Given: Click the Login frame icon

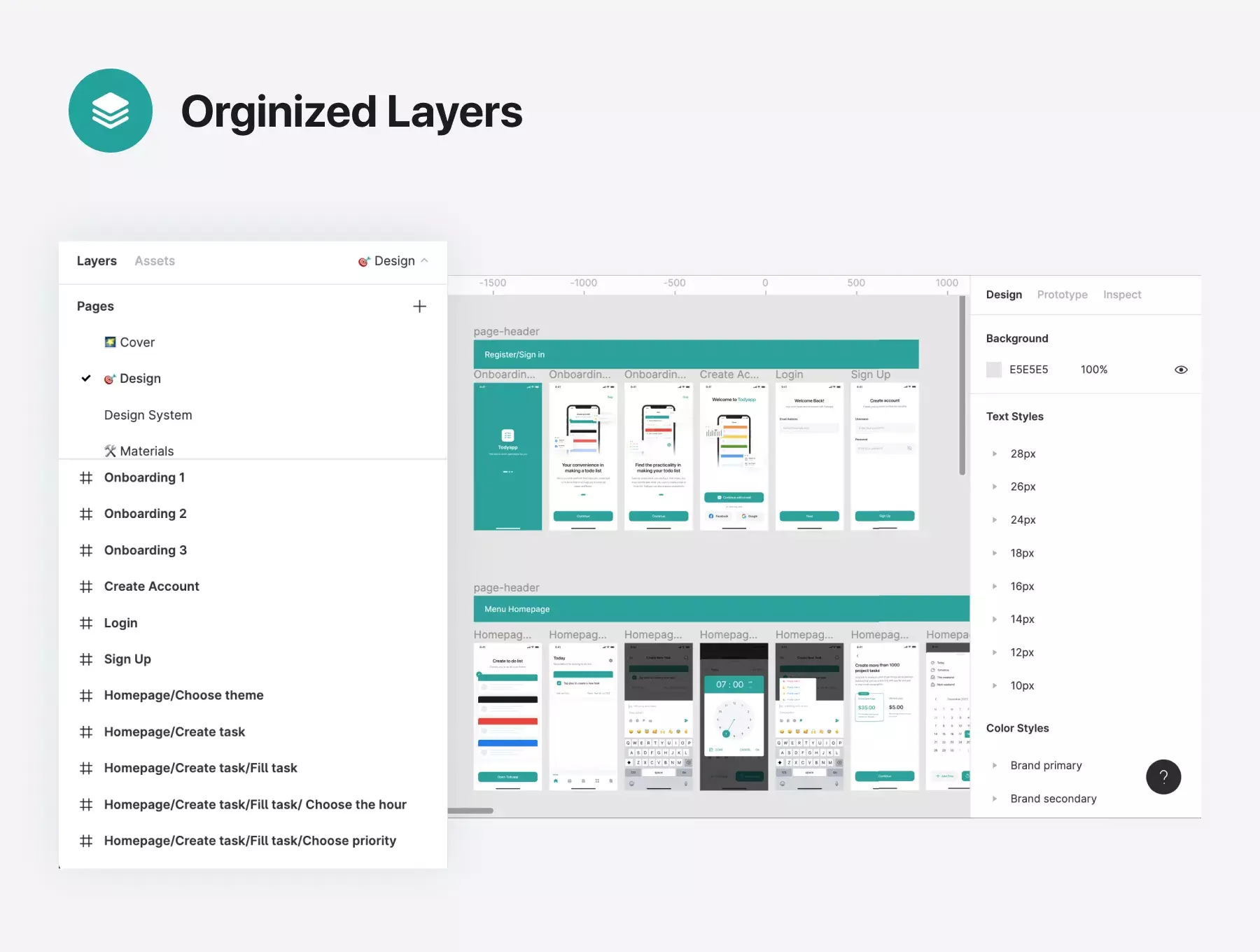Looking at the screenshot, I should click(86, 623).
